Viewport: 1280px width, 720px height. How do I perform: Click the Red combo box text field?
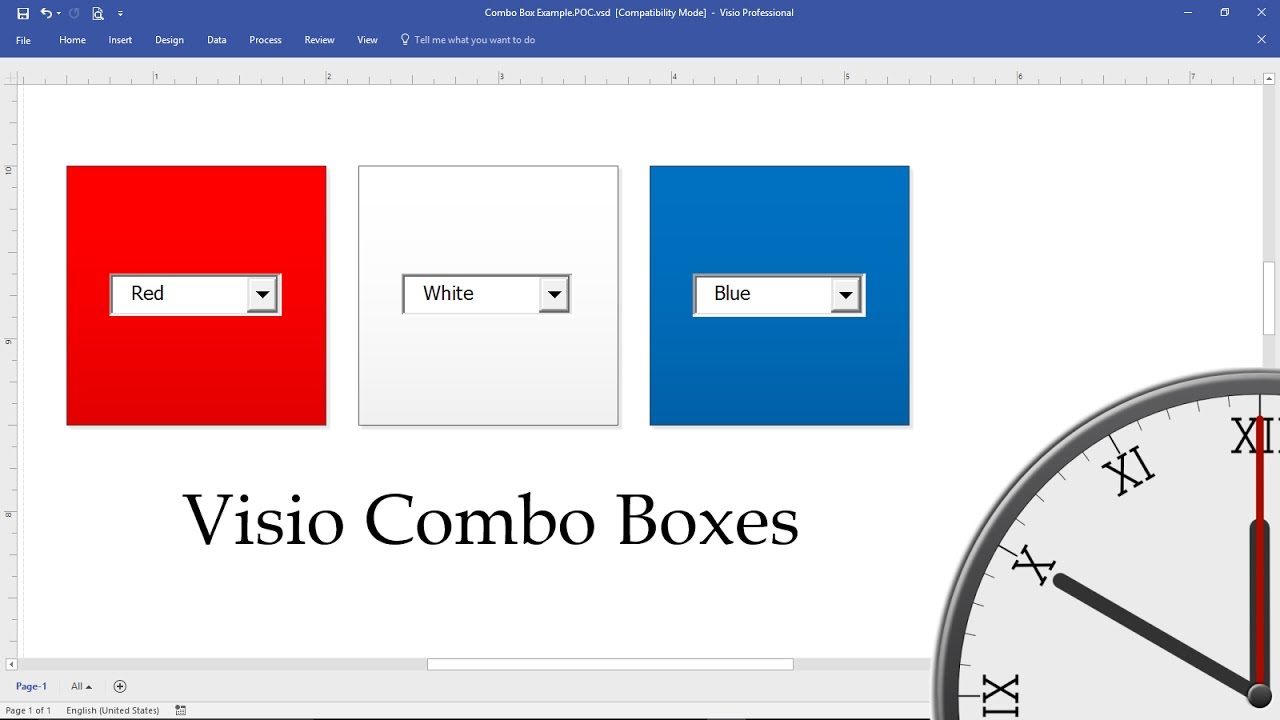click(180, 294)
